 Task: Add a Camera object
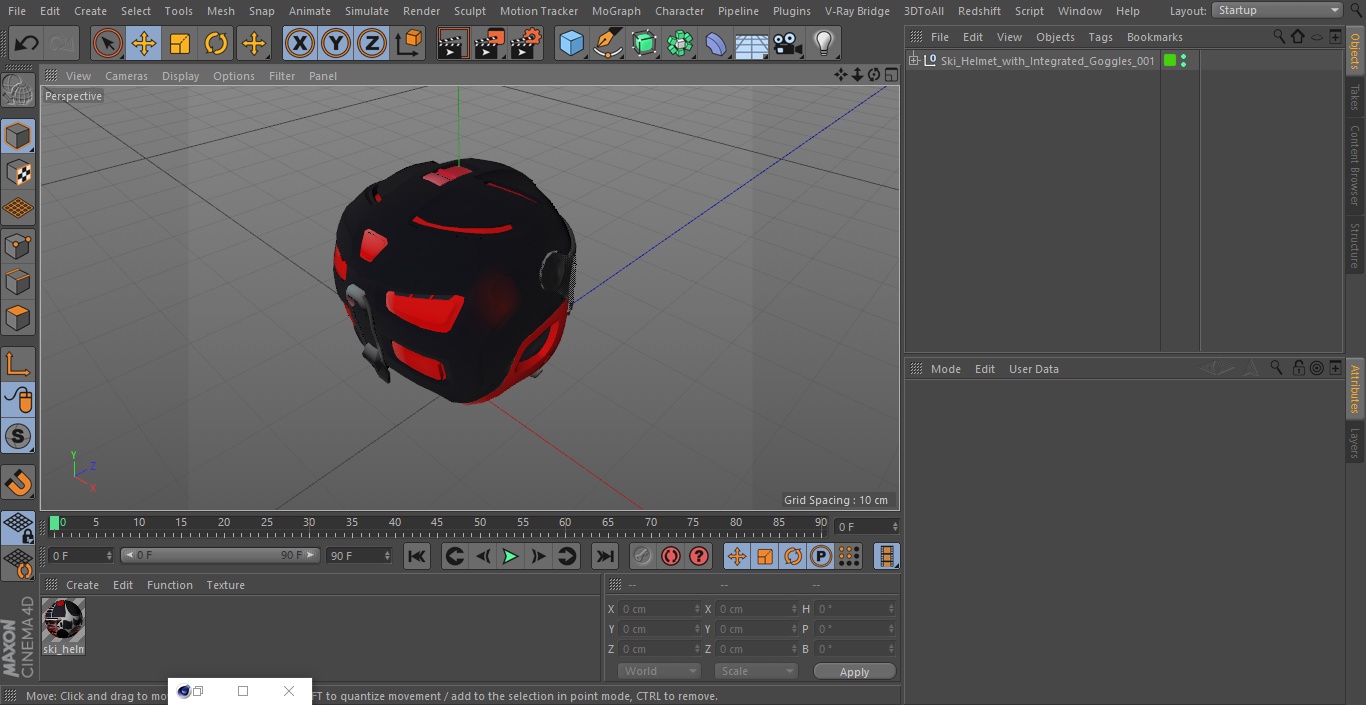click(x=787, y=44)
